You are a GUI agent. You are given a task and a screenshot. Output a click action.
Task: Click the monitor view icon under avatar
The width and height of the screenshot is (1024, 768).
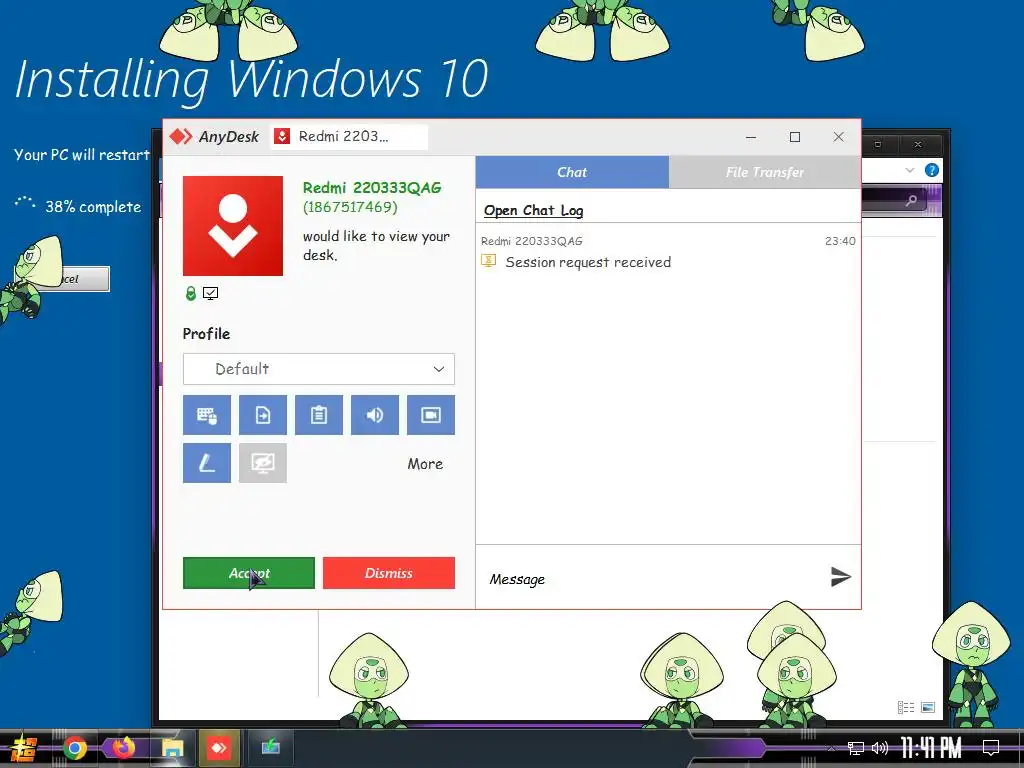click(210, 293)
